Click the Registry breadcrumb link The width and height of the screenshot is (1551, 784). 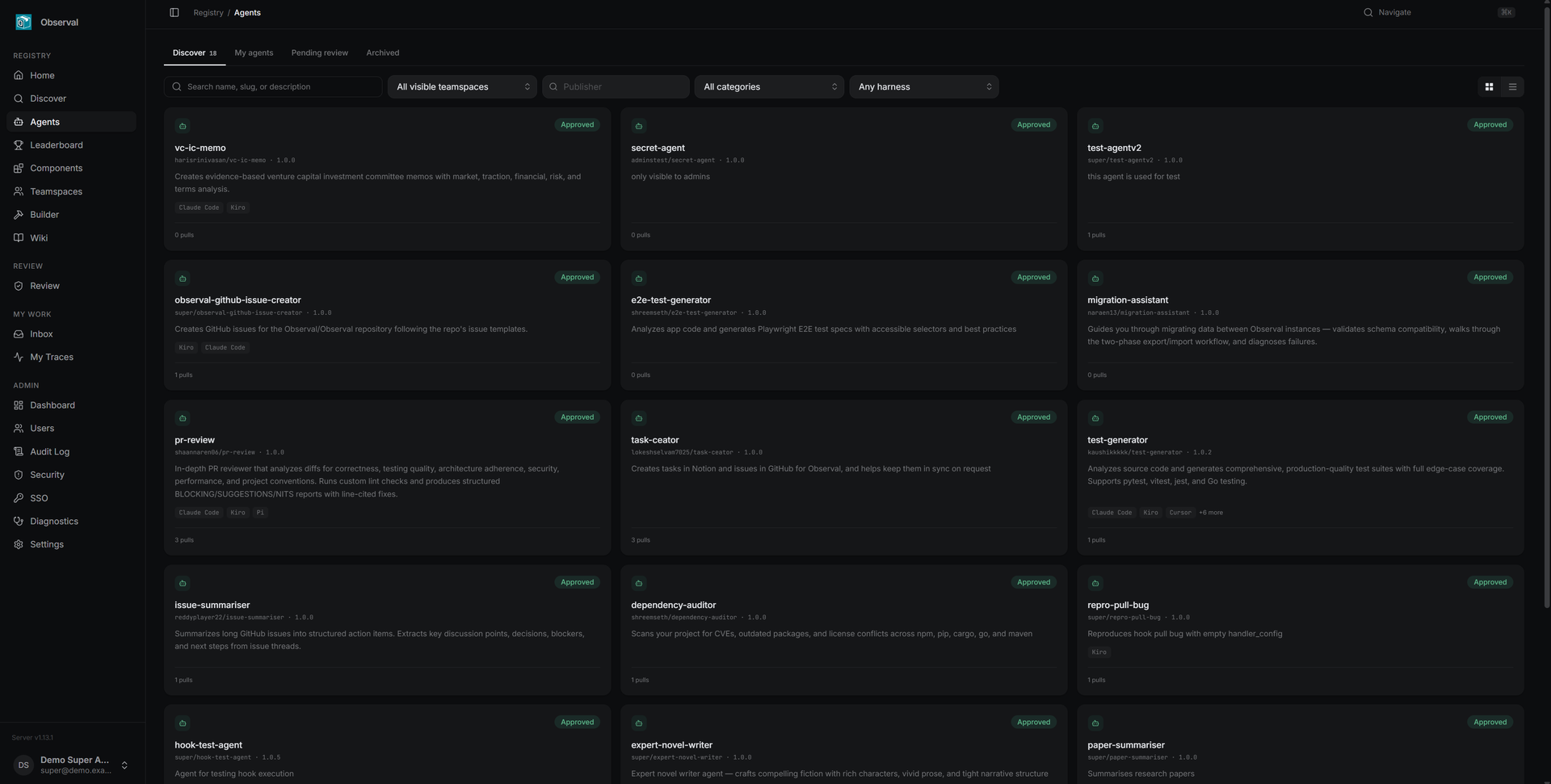[x=208, y=12]
